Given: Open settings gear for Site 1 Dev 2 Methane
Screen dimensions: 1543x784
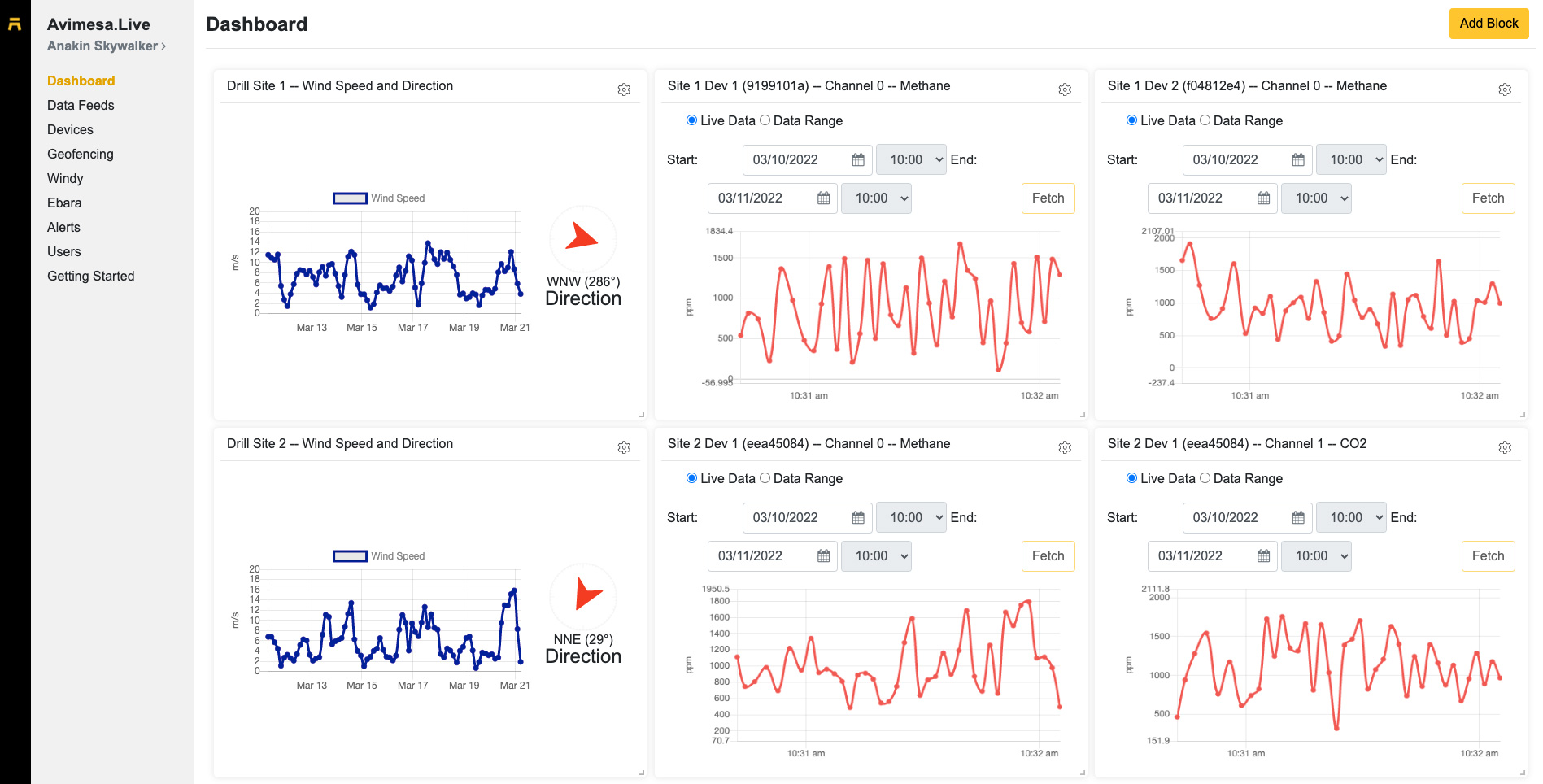Looking at the screenshot, I should 1505,89.
